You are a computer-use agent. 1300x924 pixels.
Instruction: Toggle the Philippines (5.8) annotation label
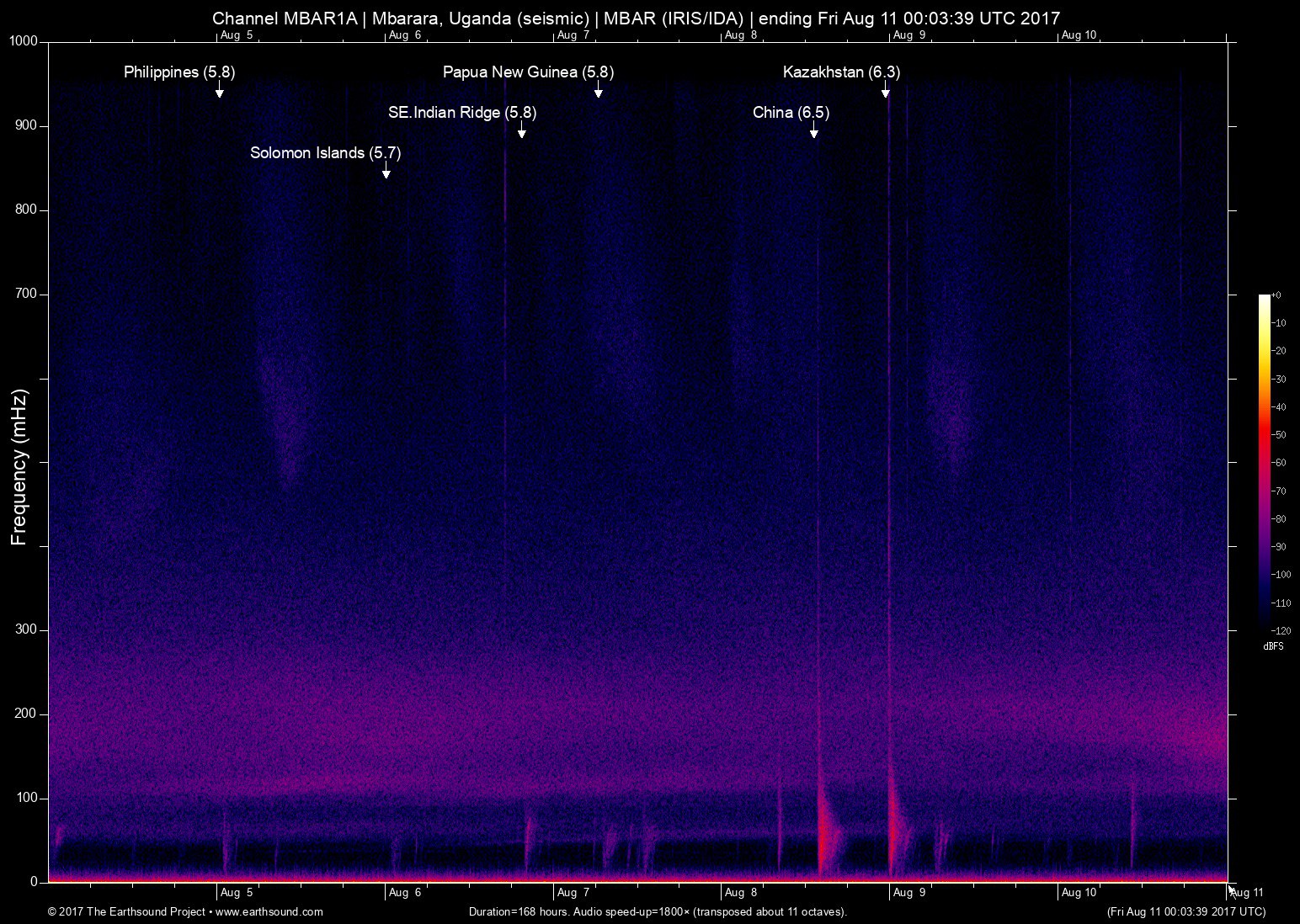click(179, 72)
